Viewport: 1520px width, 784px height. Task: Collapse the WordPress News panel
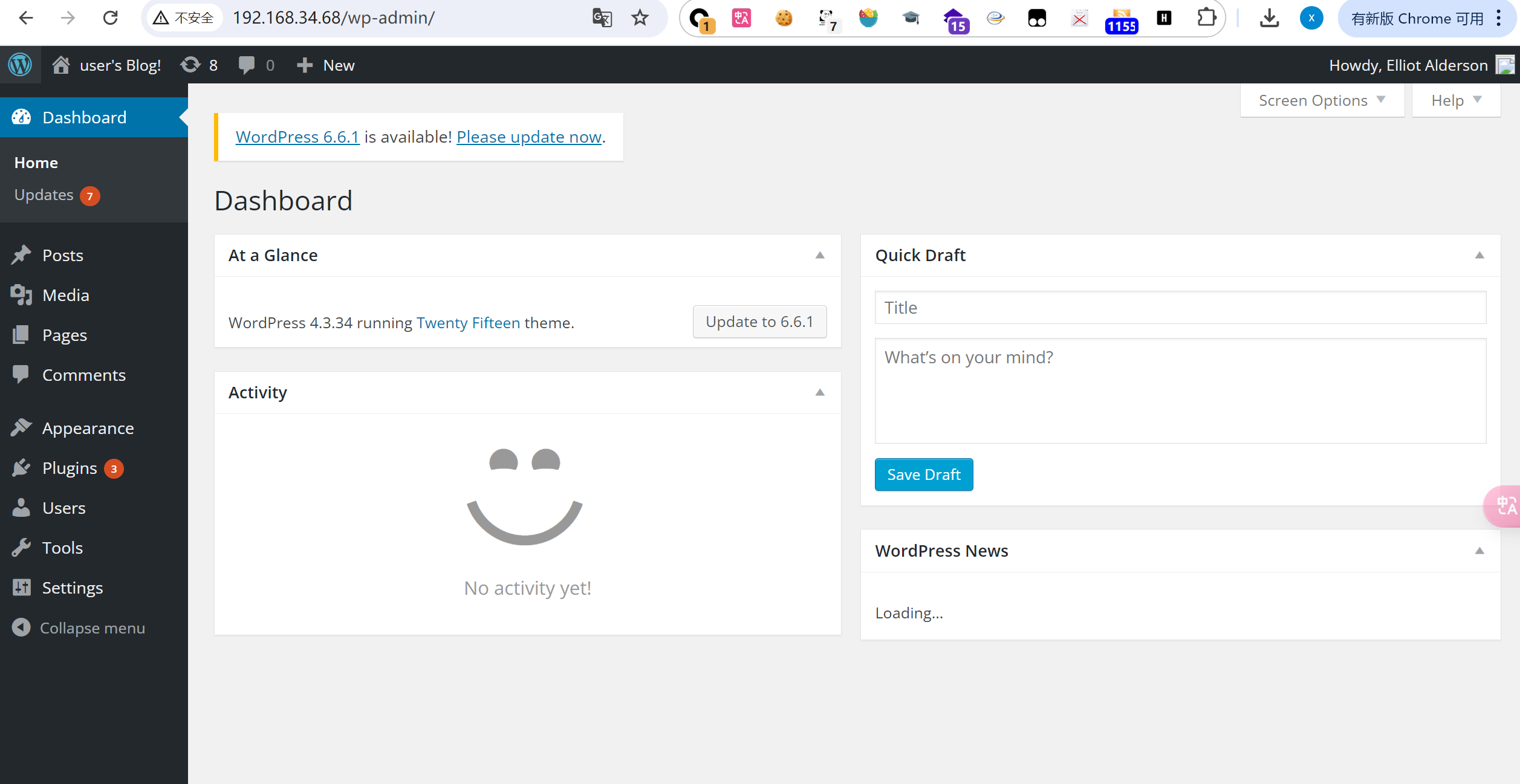(1479, 551)
